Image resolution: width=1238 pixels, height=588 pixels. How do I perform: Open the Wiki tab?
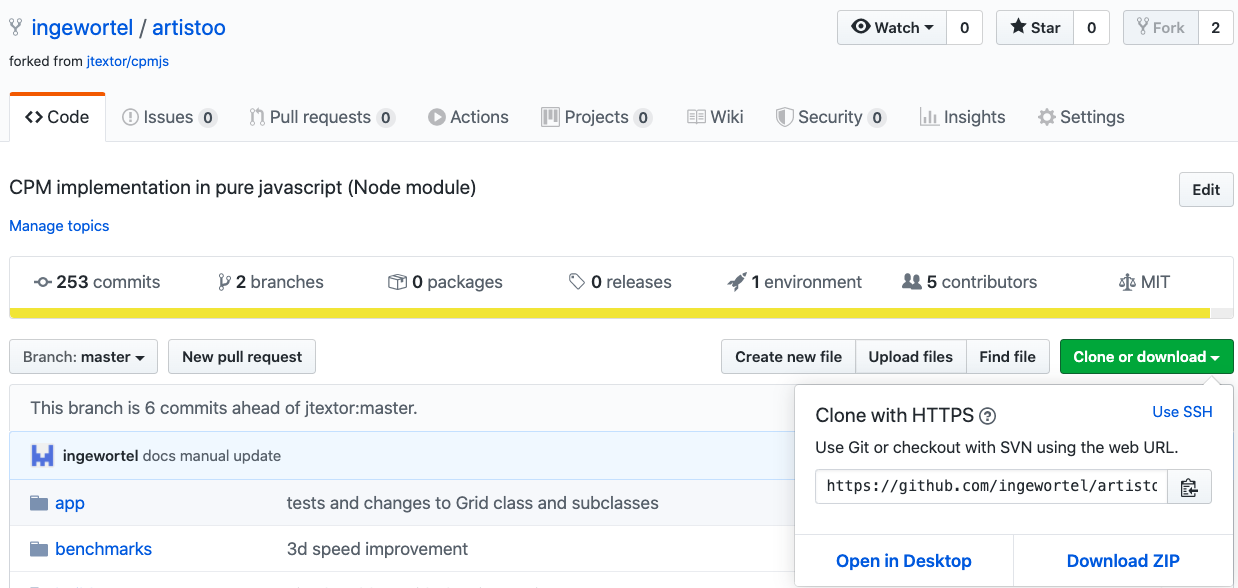click(x=715, y=117)
